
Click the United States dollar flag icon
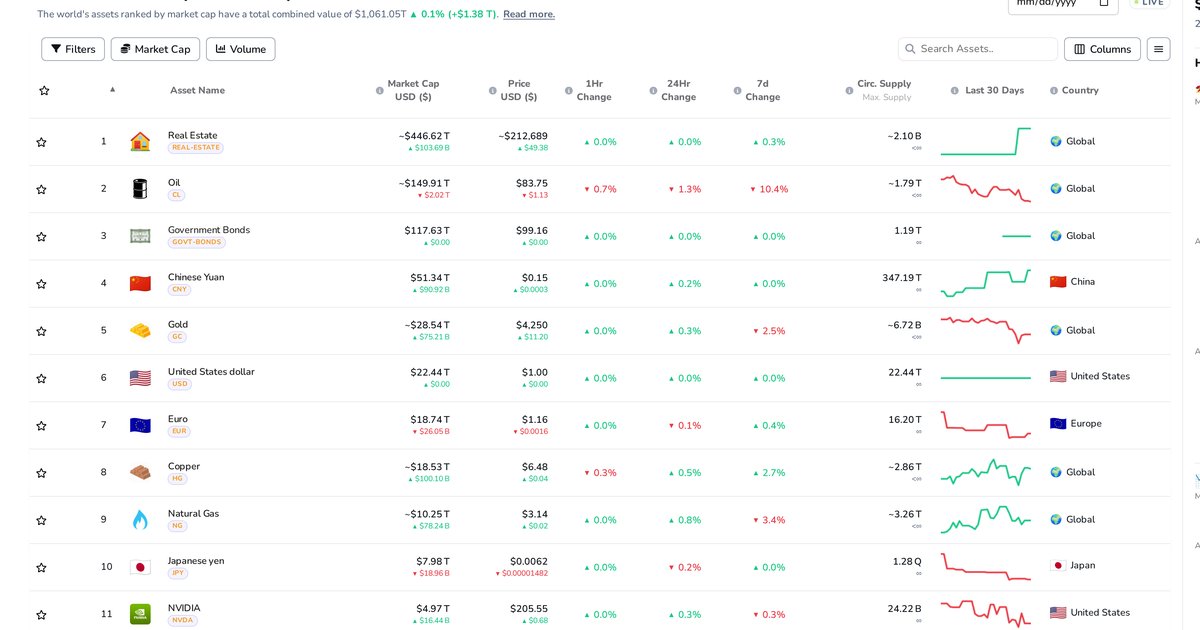click(x=140, y=378)
